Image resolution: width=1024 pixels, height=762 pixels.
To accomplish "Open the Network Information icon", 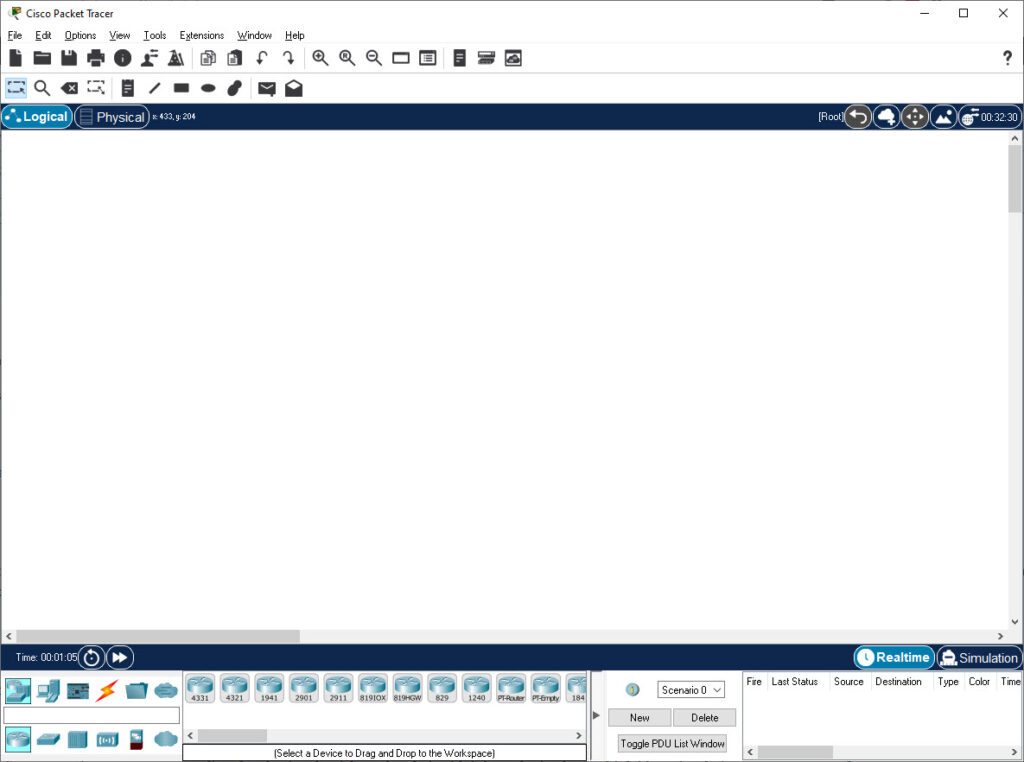I will [x=122, y=58].
